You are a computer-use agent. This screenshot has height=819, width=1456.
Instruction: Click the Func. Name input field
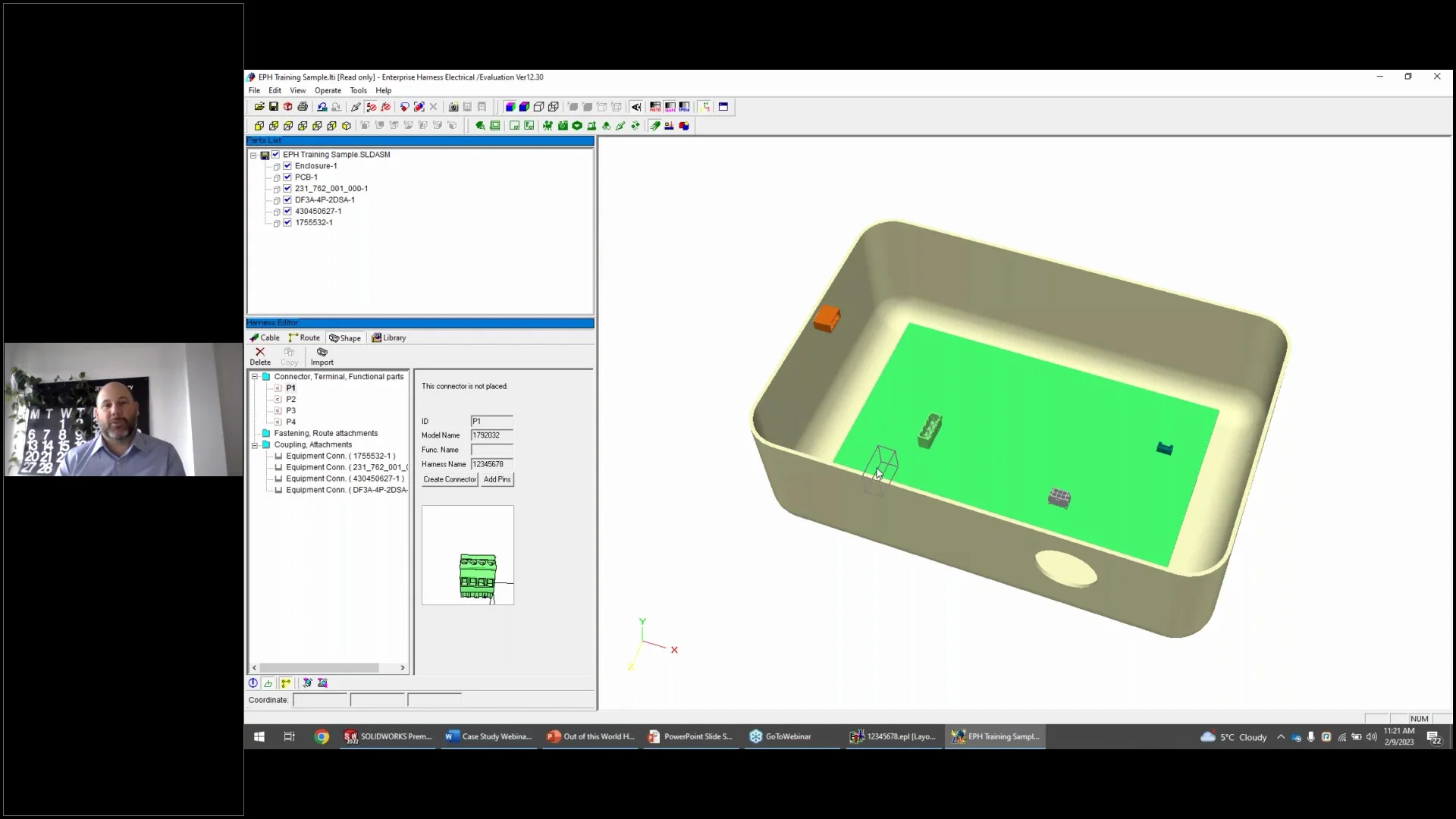point(492,450)
